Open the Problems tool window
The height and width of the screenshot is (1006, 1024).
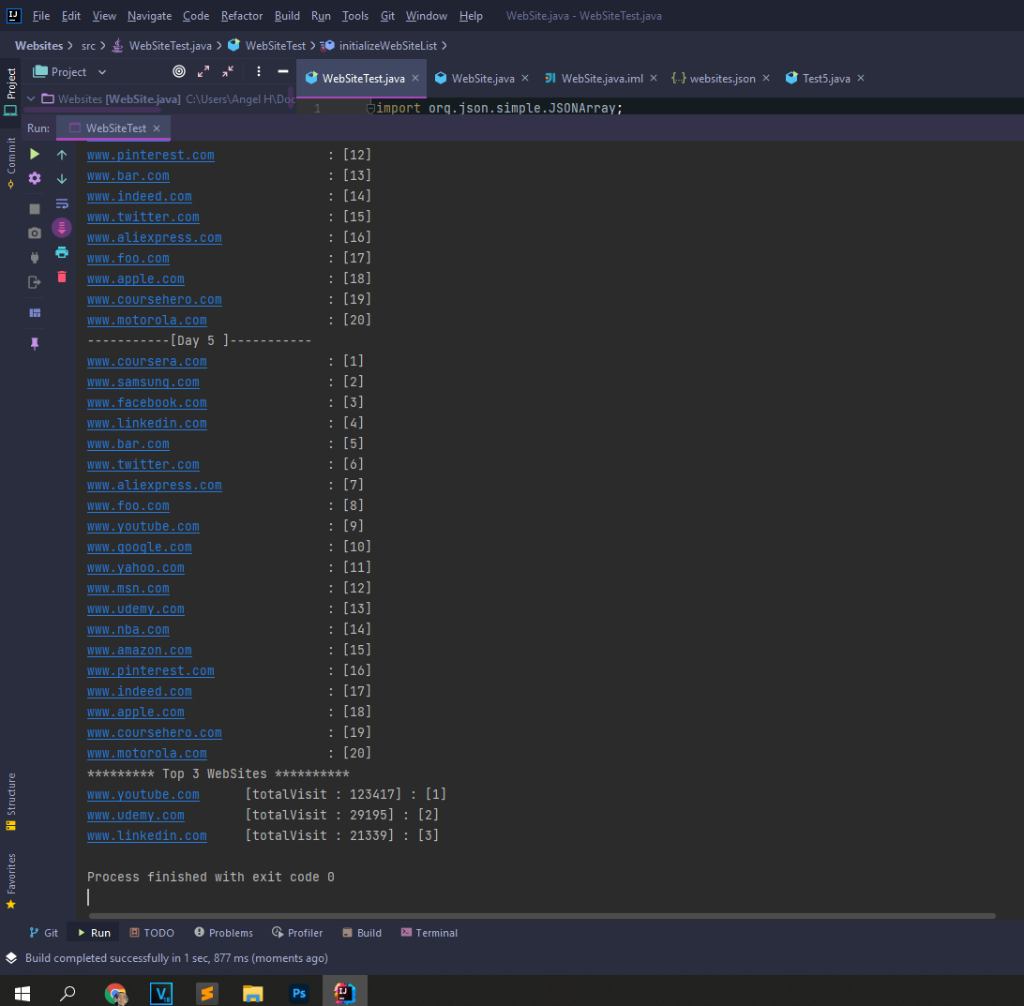(223, 933)
